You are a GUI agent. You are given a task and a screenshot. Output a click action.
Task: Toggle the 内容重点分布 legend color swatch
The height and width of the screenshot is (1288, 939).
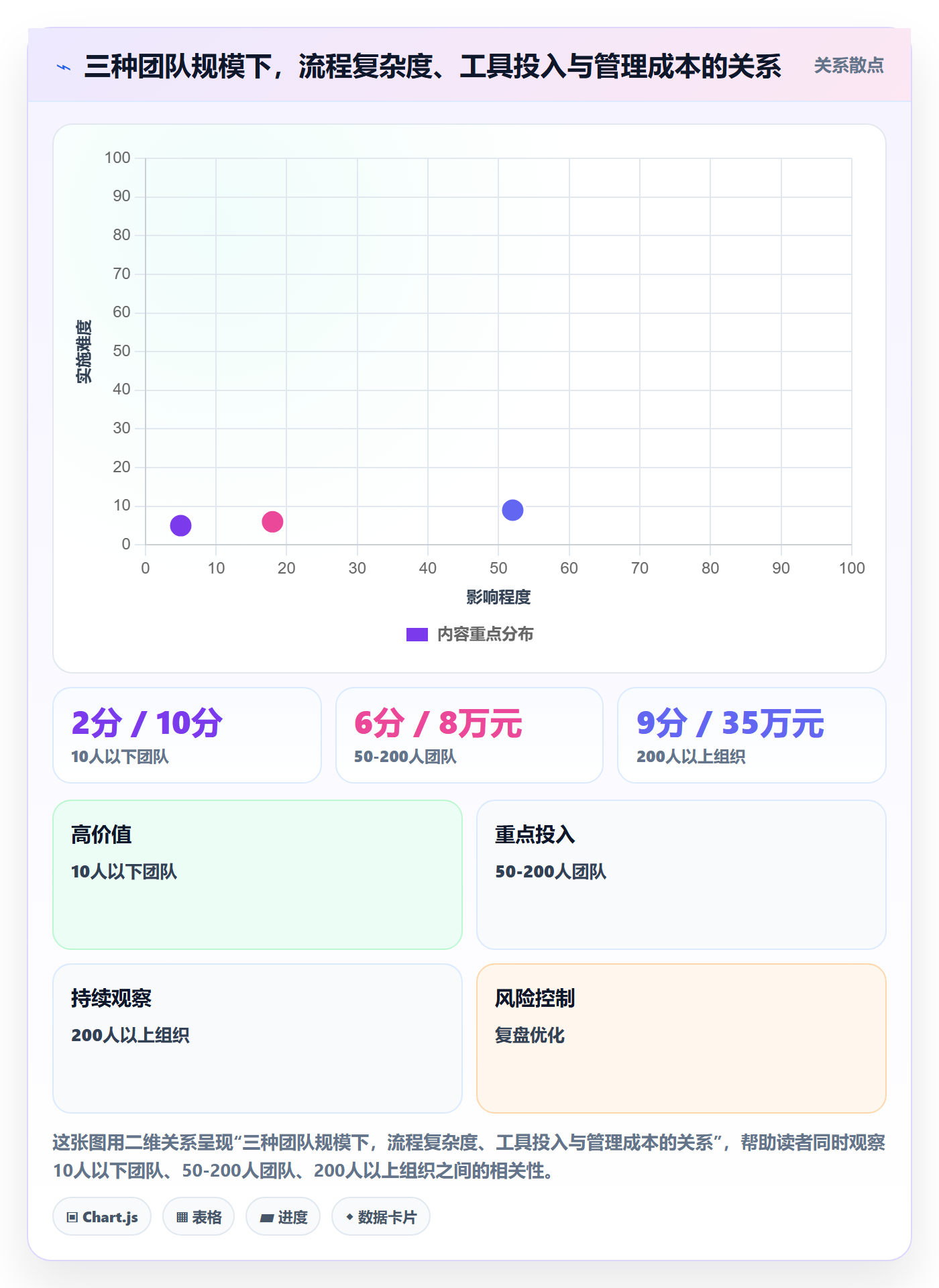pyautogui.click(x=417, y=635)
